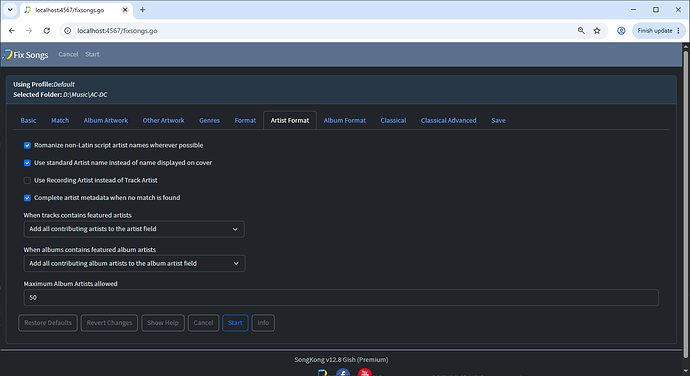
Task: Focus the Maximum Album Artists allowed field
Action: click(341, 298)
